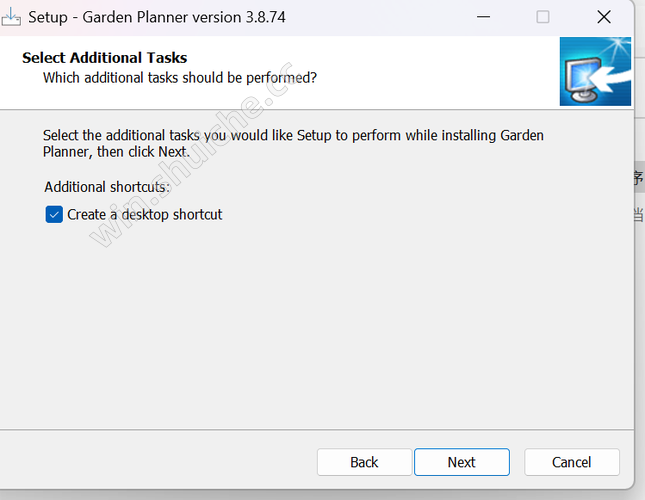Click the setup installer icon in title bar
Screen dimensions: 645x500
click(11, 17)
